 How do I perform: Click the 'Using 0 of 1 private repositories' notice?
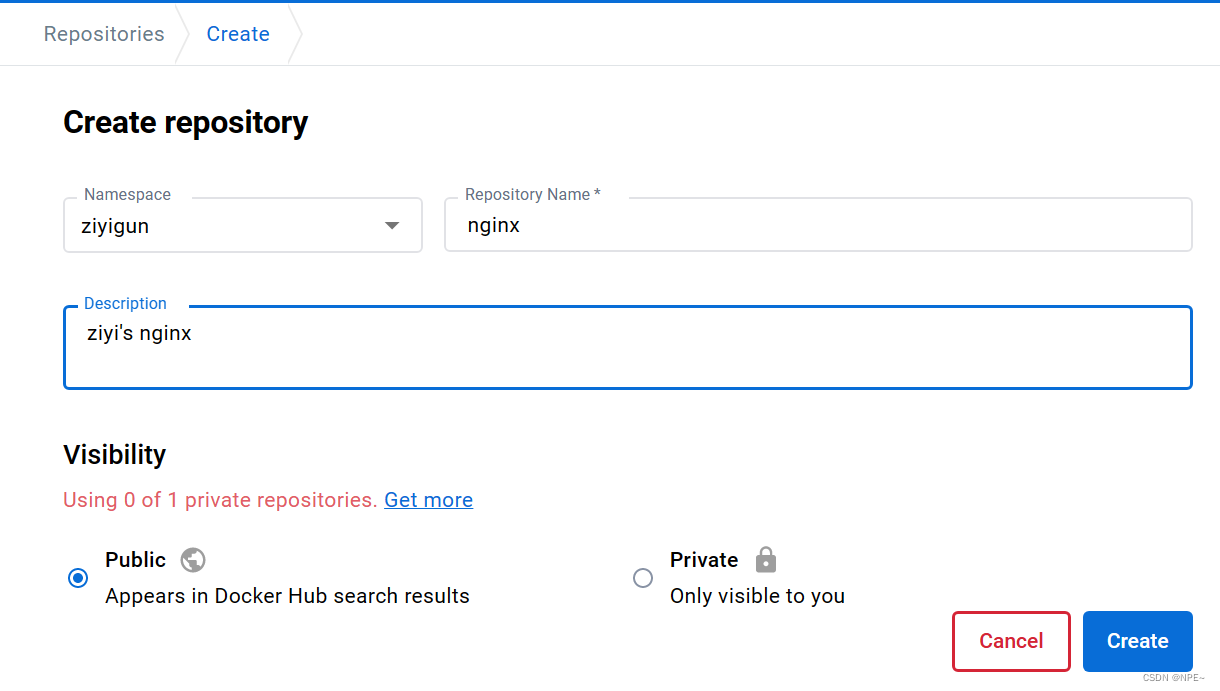tap(220, 500)
